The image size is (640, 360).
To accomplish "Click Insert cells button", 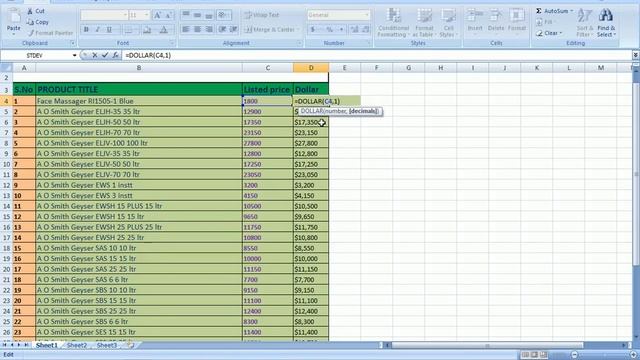I will [475, 20].
